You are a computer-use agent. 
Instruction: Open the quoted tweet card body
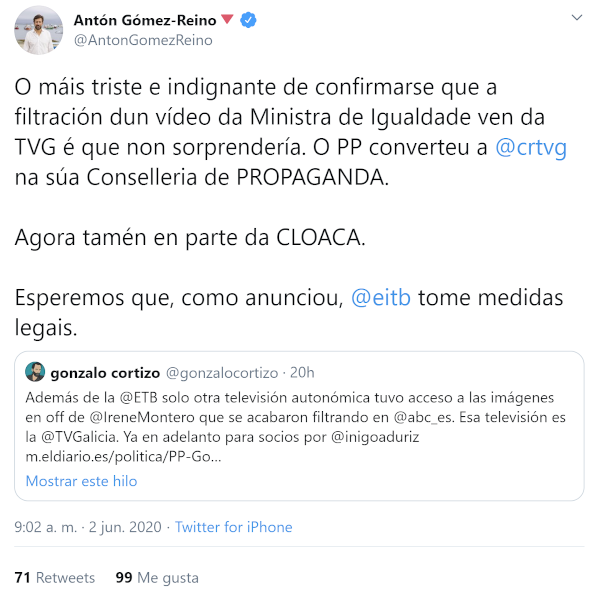click(299, 426)
